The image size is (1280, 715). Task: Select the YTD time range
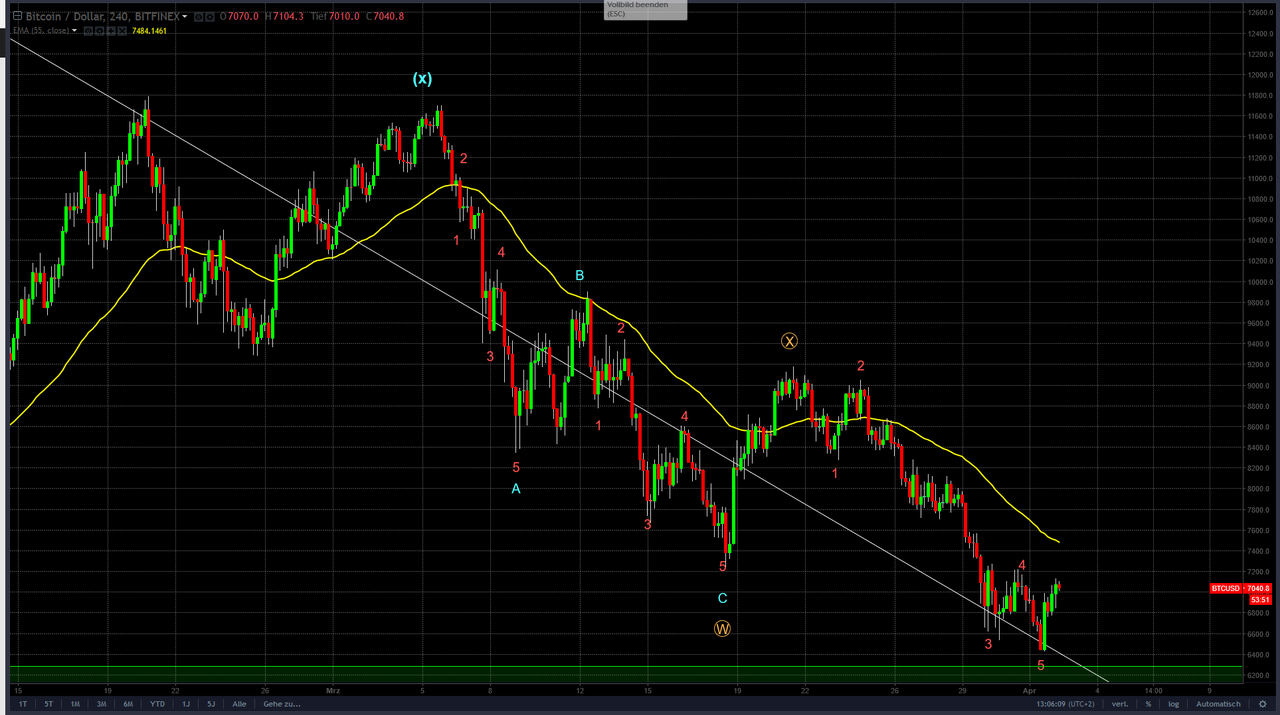(x=157, y=704)
